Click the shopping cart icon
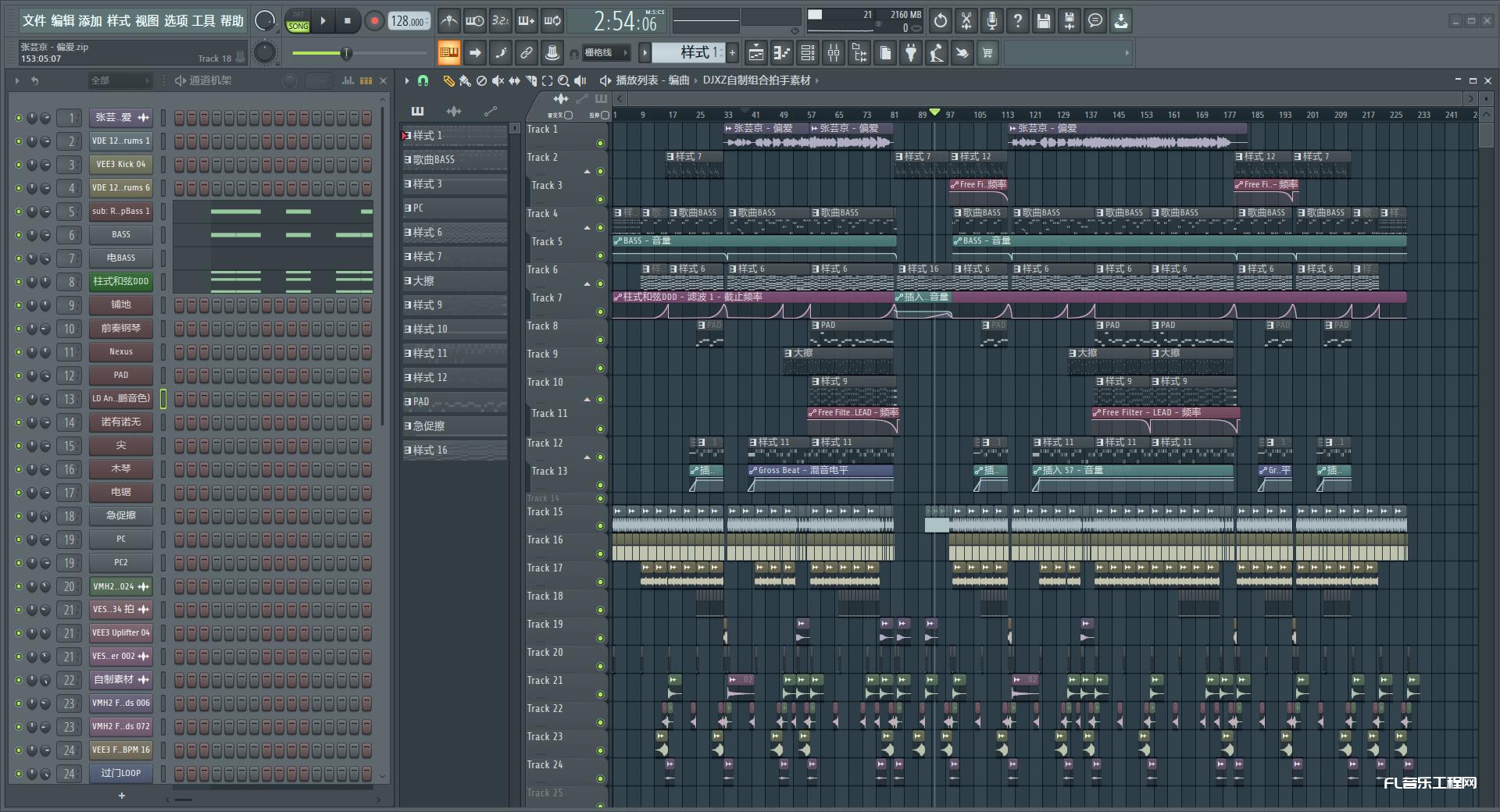 pyautogui.click(x=987, y=53)
